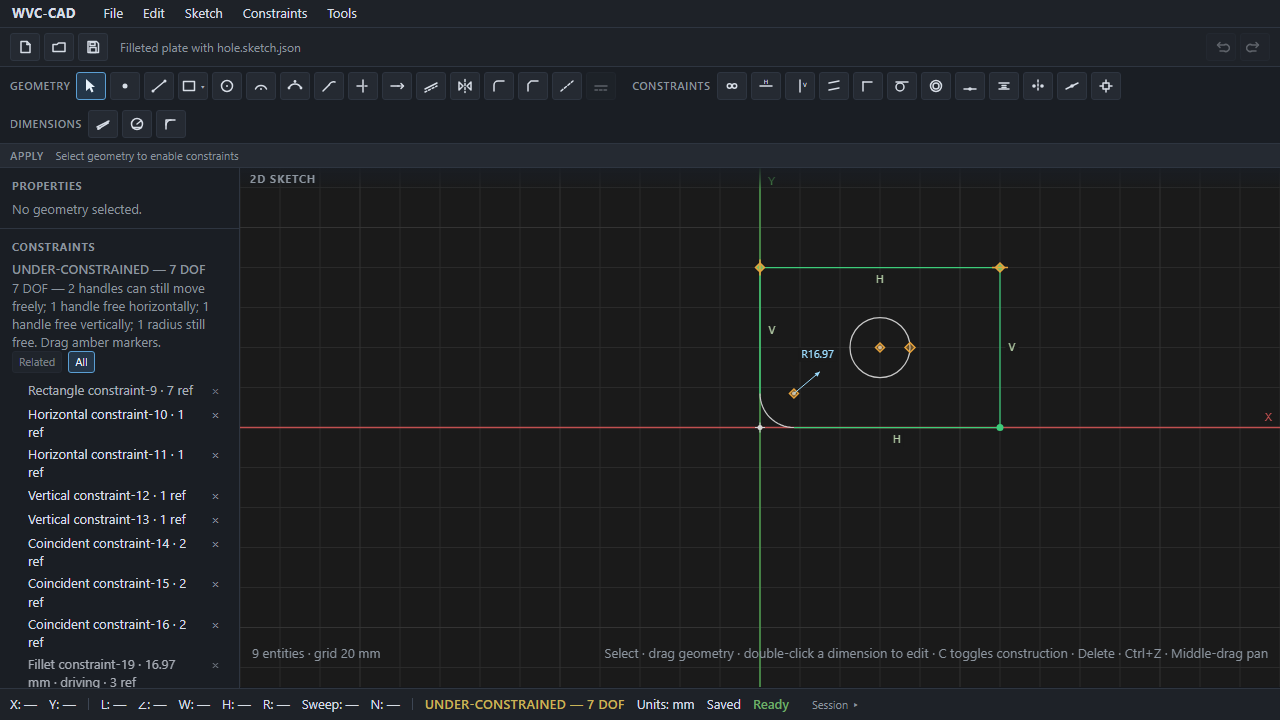Click the green point at rectangle bottom-right

[x=1000, y=427]
